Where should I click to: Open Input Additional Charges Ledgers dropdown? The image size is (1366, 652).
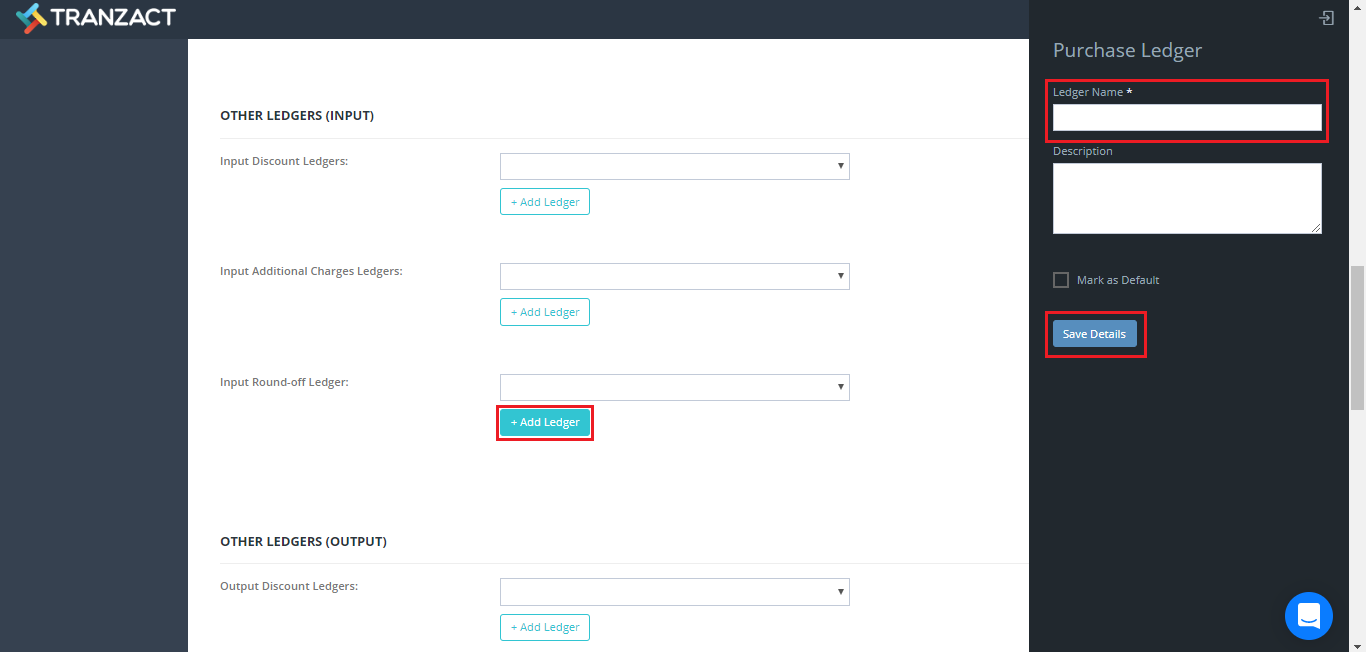pos(675,276)
